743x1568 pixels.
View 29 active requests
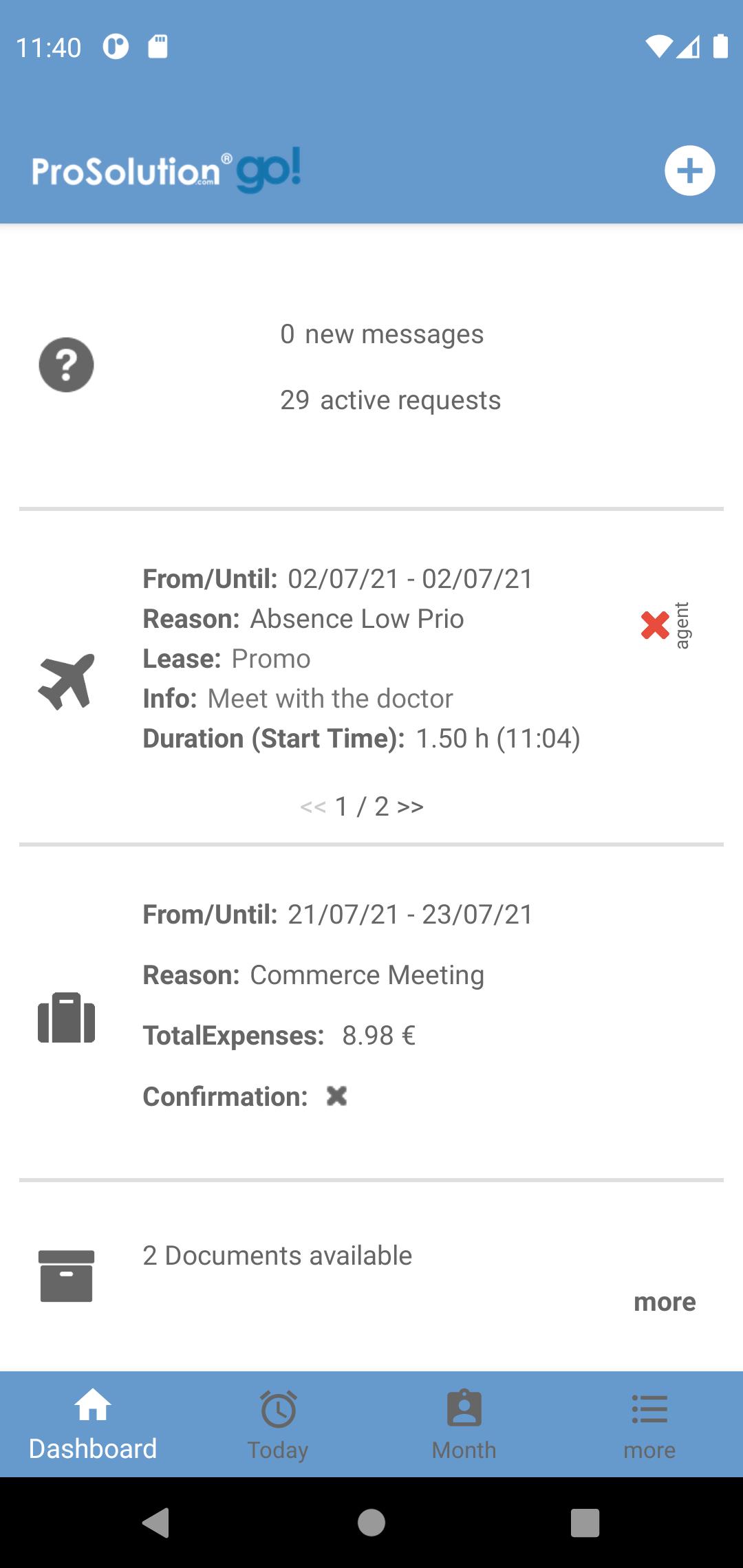click(x=390, y=400)
